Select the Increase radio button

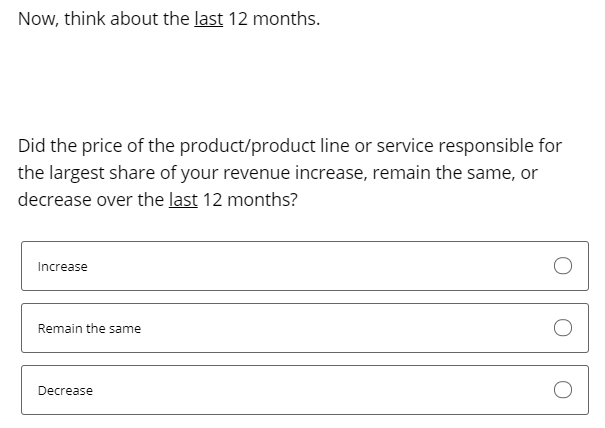(x=563, y=266)
